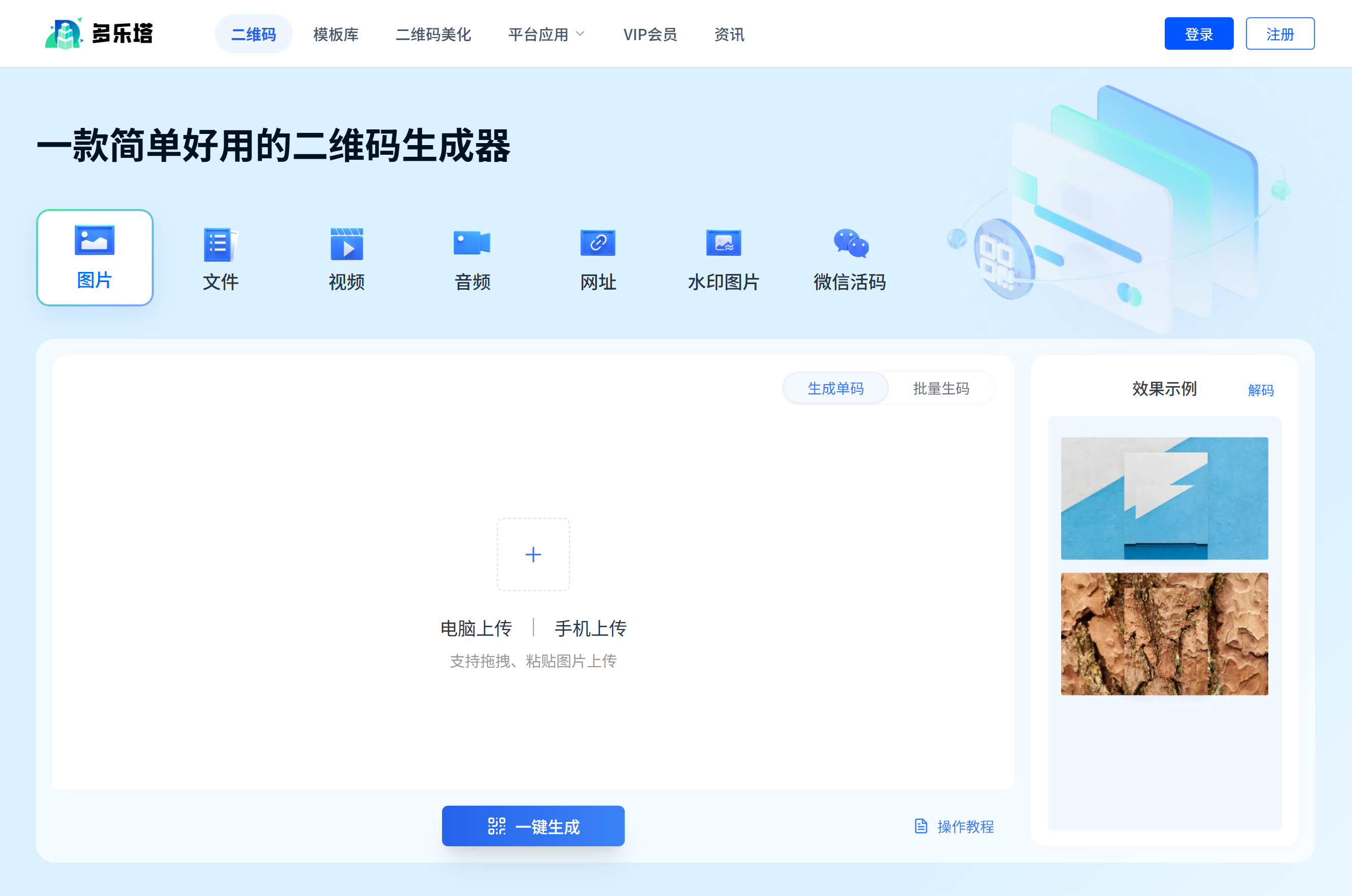1352x896 pixels.
Task: Click the plus upload box
Action: pyautogui.click(x=533, y=554)
